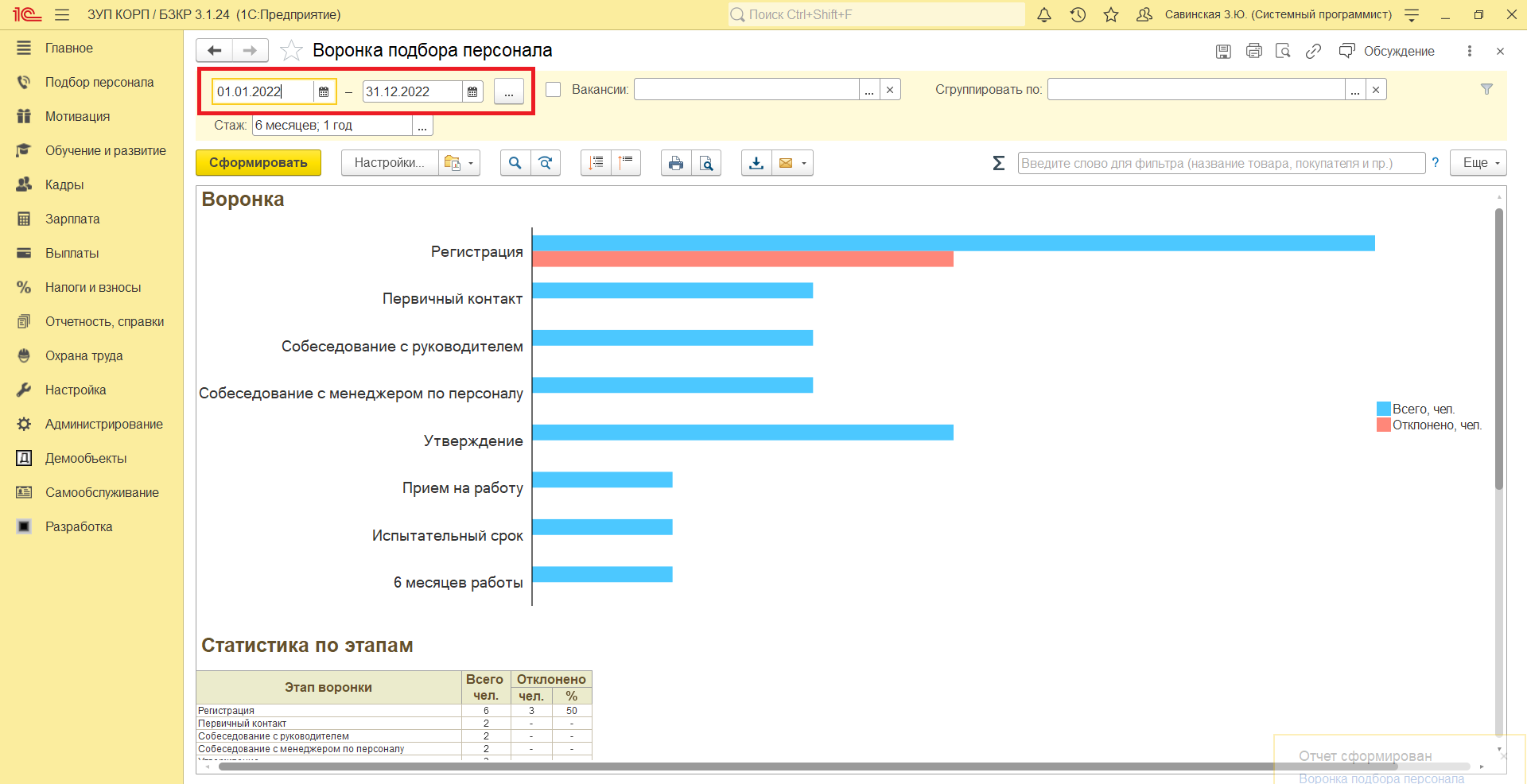
Task: Open toolbar print preview icon
Action: click(706, 163)
